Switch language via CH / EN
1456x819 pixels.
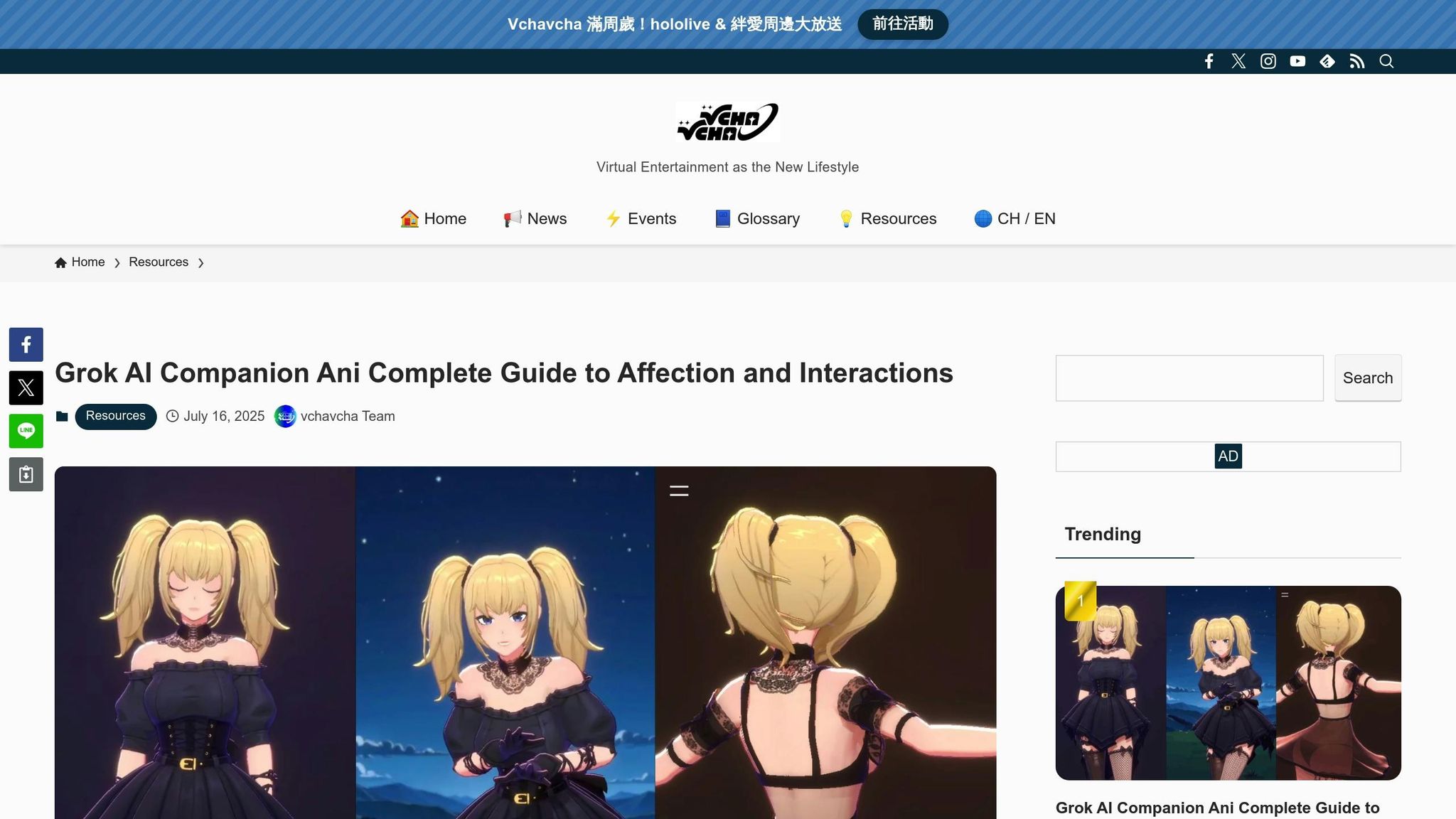[1015, 219]
